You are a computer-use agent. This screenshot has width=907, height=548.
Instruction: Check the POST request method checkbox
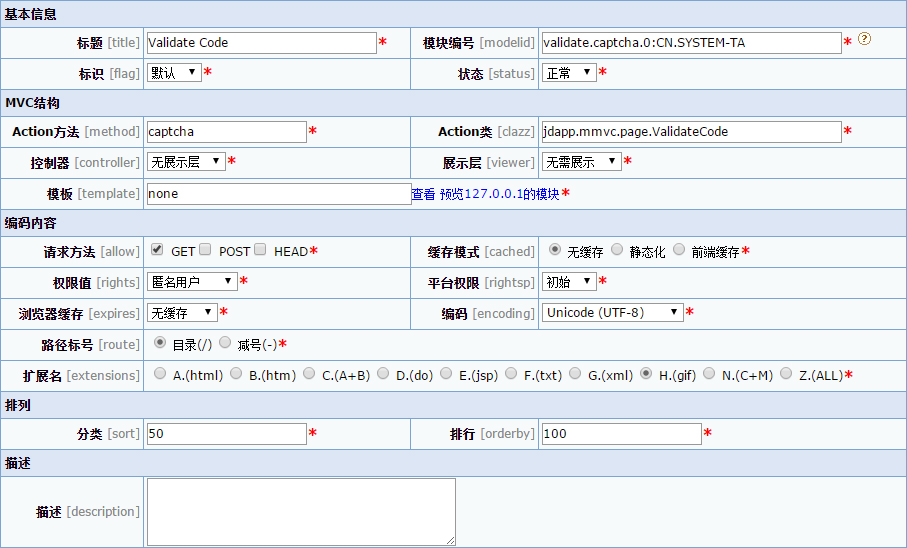(205, 250)
